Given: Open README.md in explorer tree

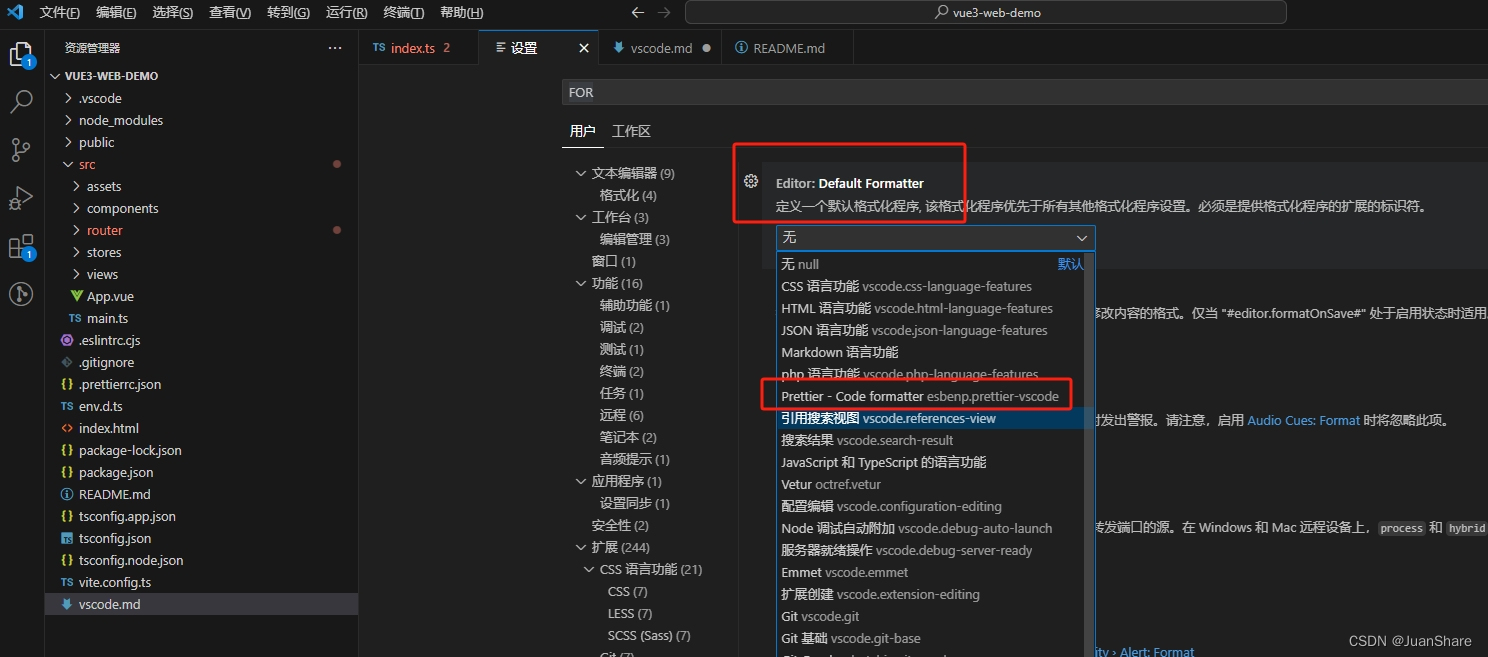Looking at the screenshot, I should [114, 494].
